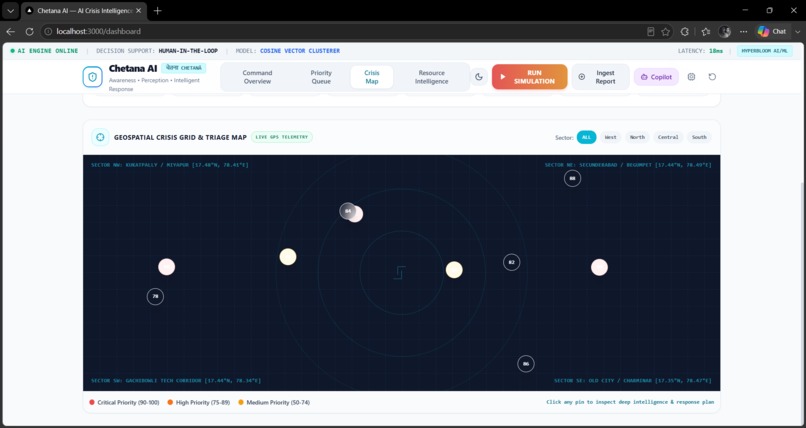Inspect map pin 82

pos(511,262)
